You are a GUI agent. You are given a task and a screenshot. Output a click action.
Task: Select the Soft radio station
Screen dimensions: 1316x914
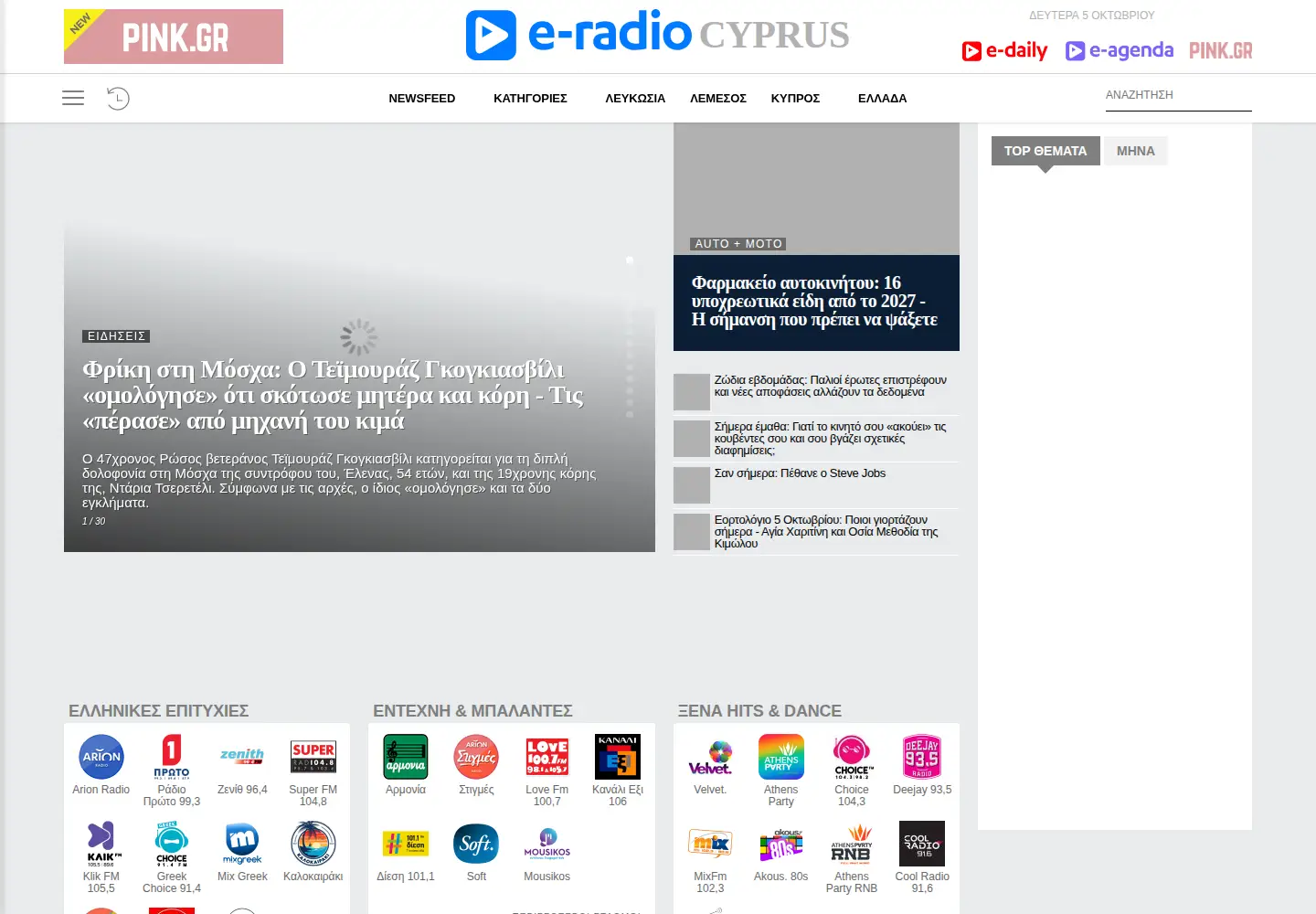476,852
